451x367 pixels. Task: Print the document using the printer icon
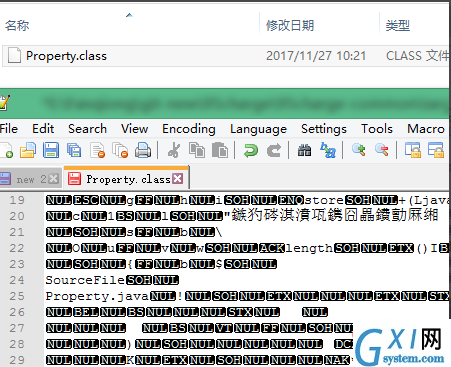tap(143, 150)
